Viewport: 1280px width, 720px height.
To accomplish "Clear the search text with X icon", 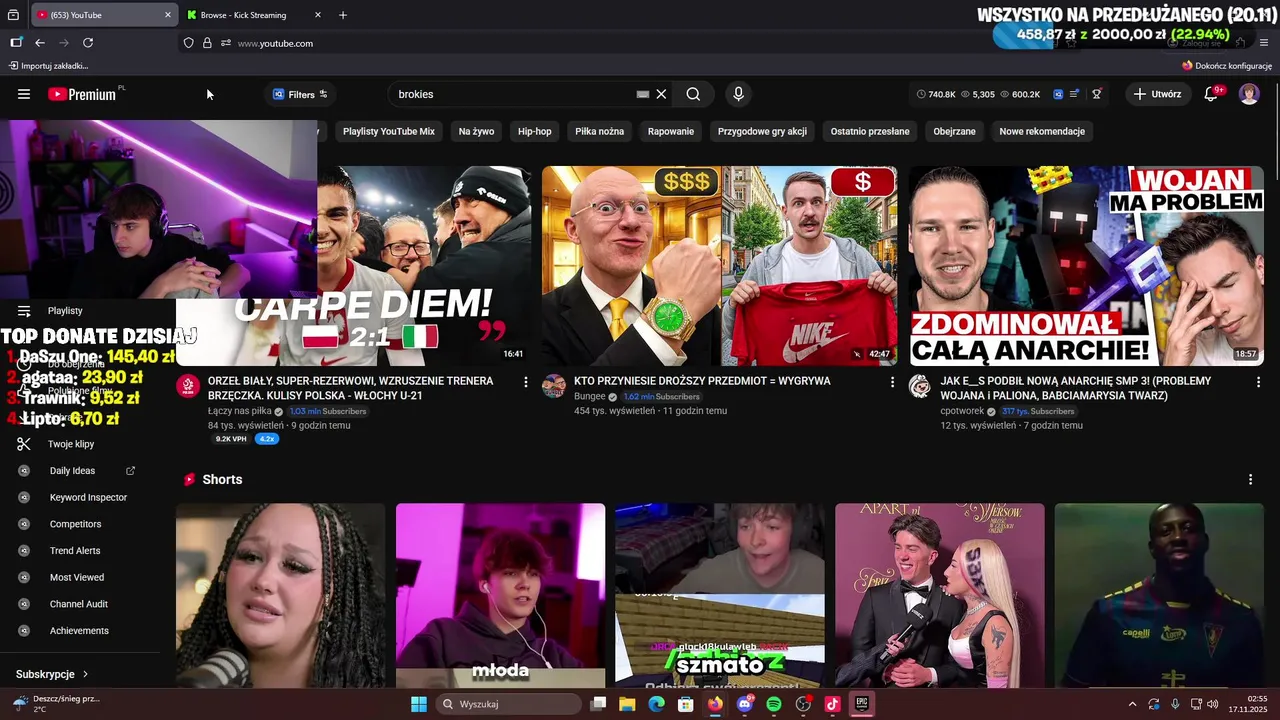I will pyautogui.click(x=661, y=94).
